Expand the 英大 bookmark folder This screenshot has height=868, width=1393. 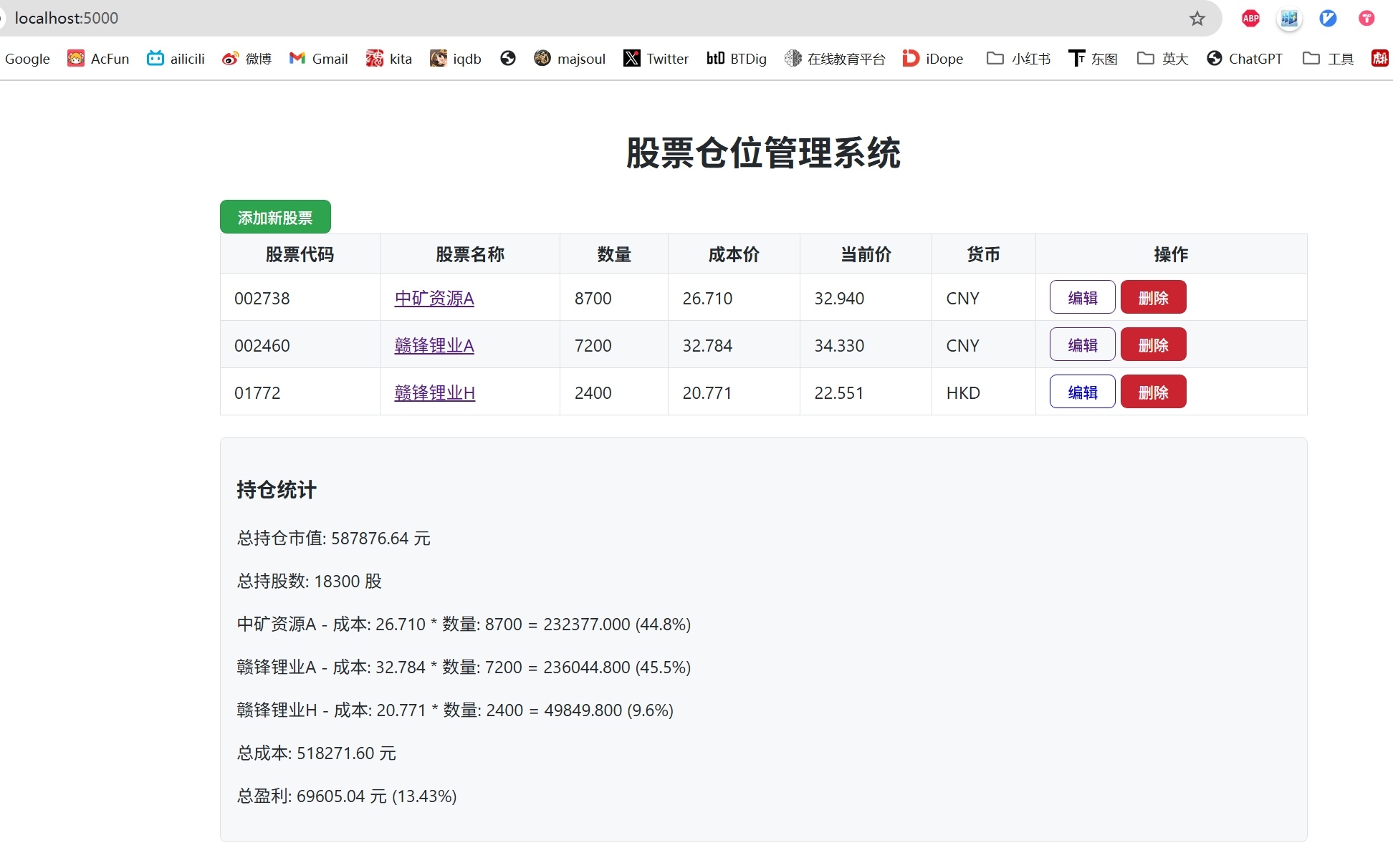pyautogui.click(x=1162, y=59)
